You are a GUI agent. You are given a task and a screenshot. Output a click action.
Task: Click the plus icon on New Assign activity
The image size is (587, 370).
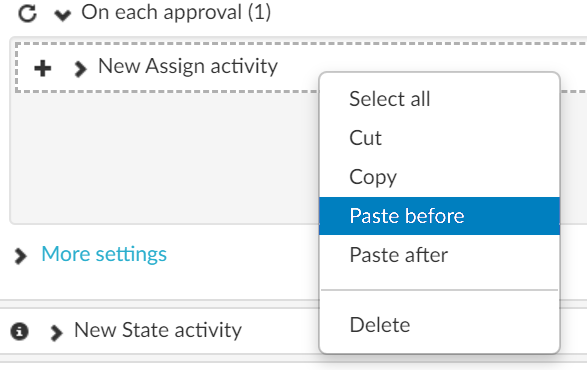tap(43, 68)
